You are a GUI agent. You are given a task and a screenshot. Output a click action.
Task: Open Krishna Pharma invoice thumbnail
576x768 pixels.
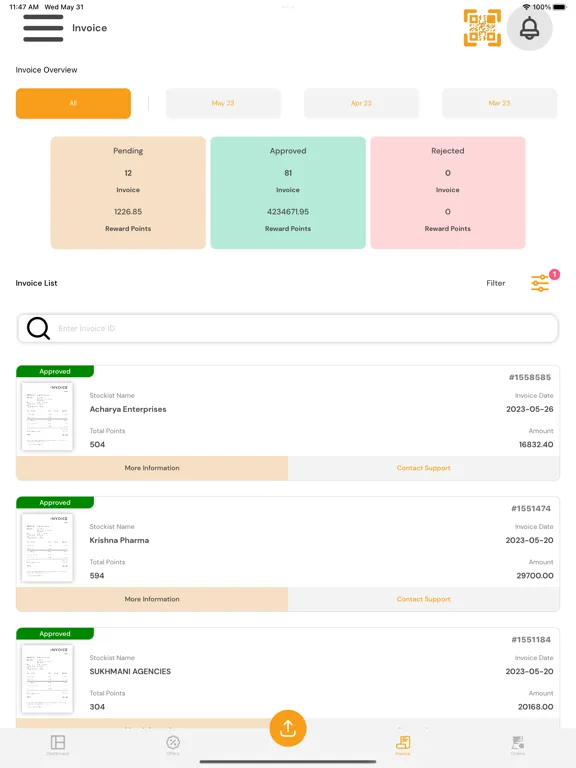pos(48,548)
